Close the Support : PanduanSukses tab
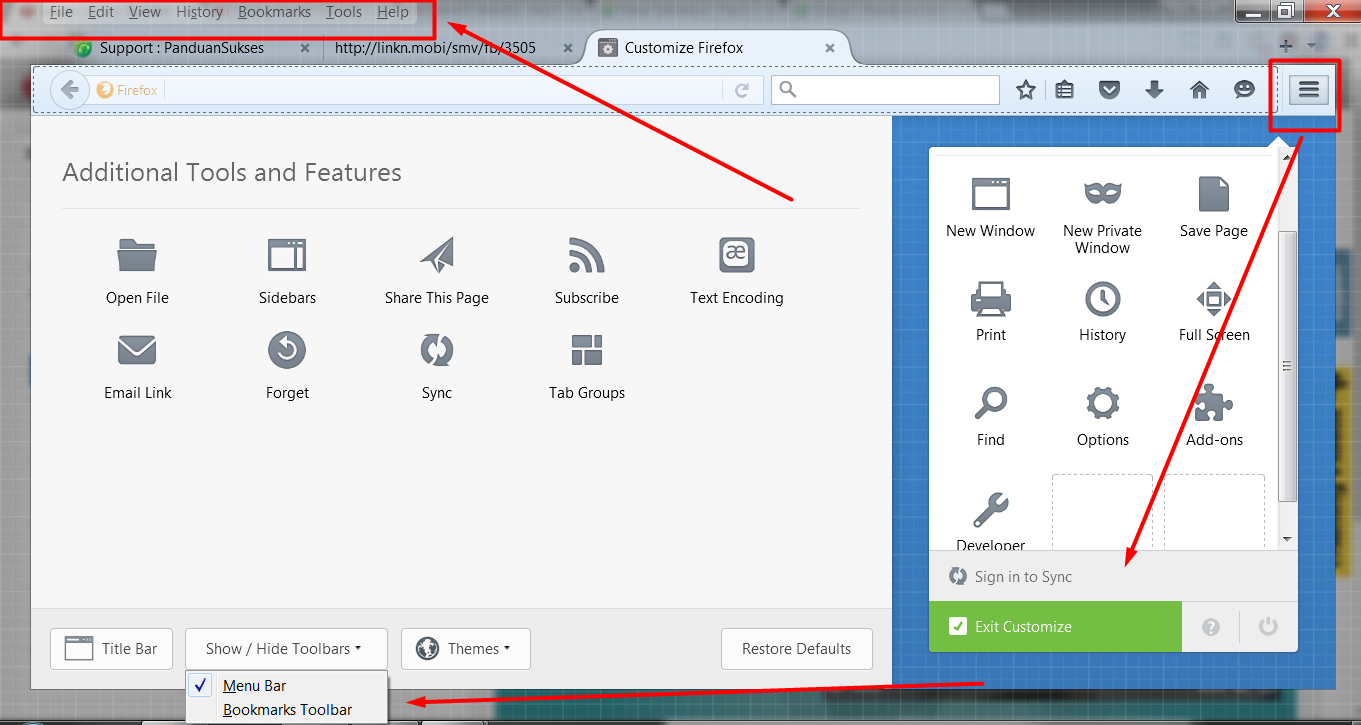 point(306,48)
